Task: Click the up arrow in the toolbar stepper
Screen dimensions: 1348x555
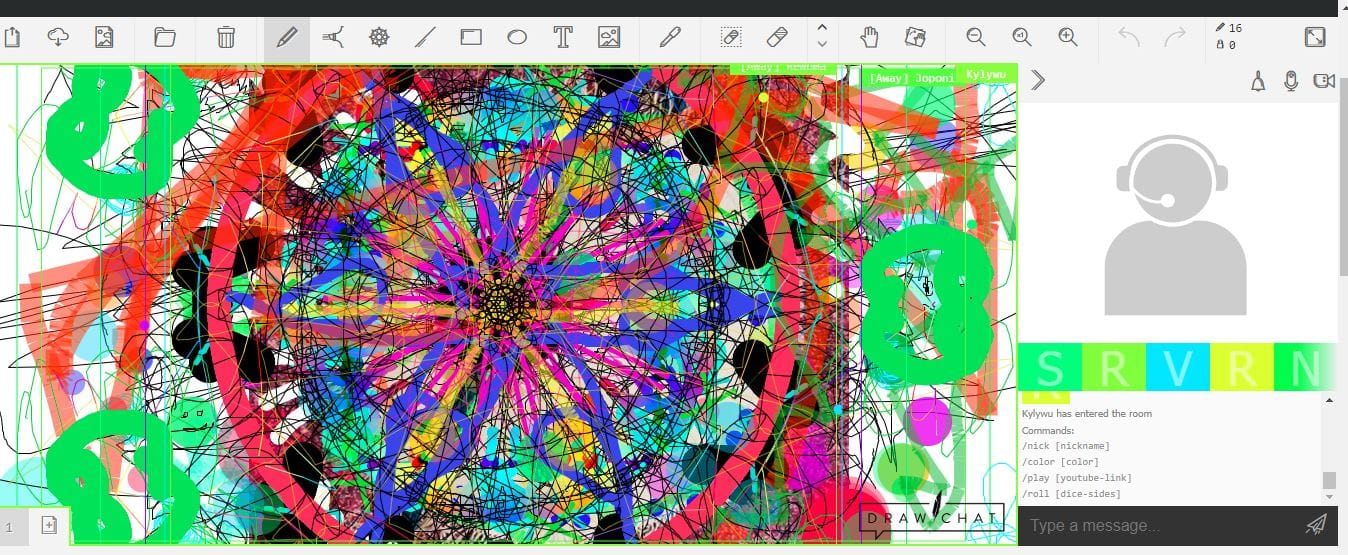Action: [822, 28]
